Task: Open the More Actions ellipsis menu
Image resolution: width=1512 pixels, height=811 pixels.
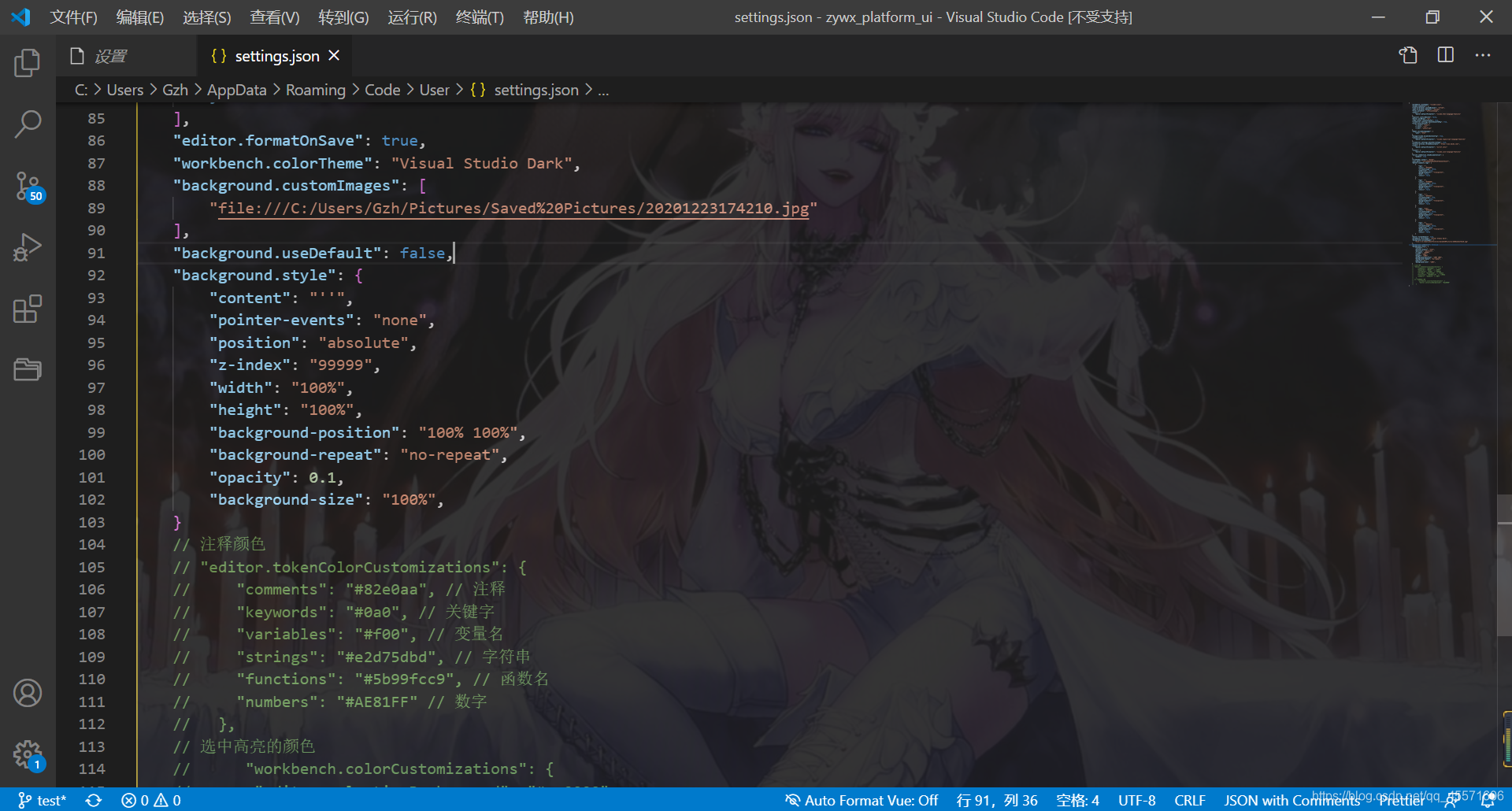Action: pyautogui.click(x=1483, y=55)
